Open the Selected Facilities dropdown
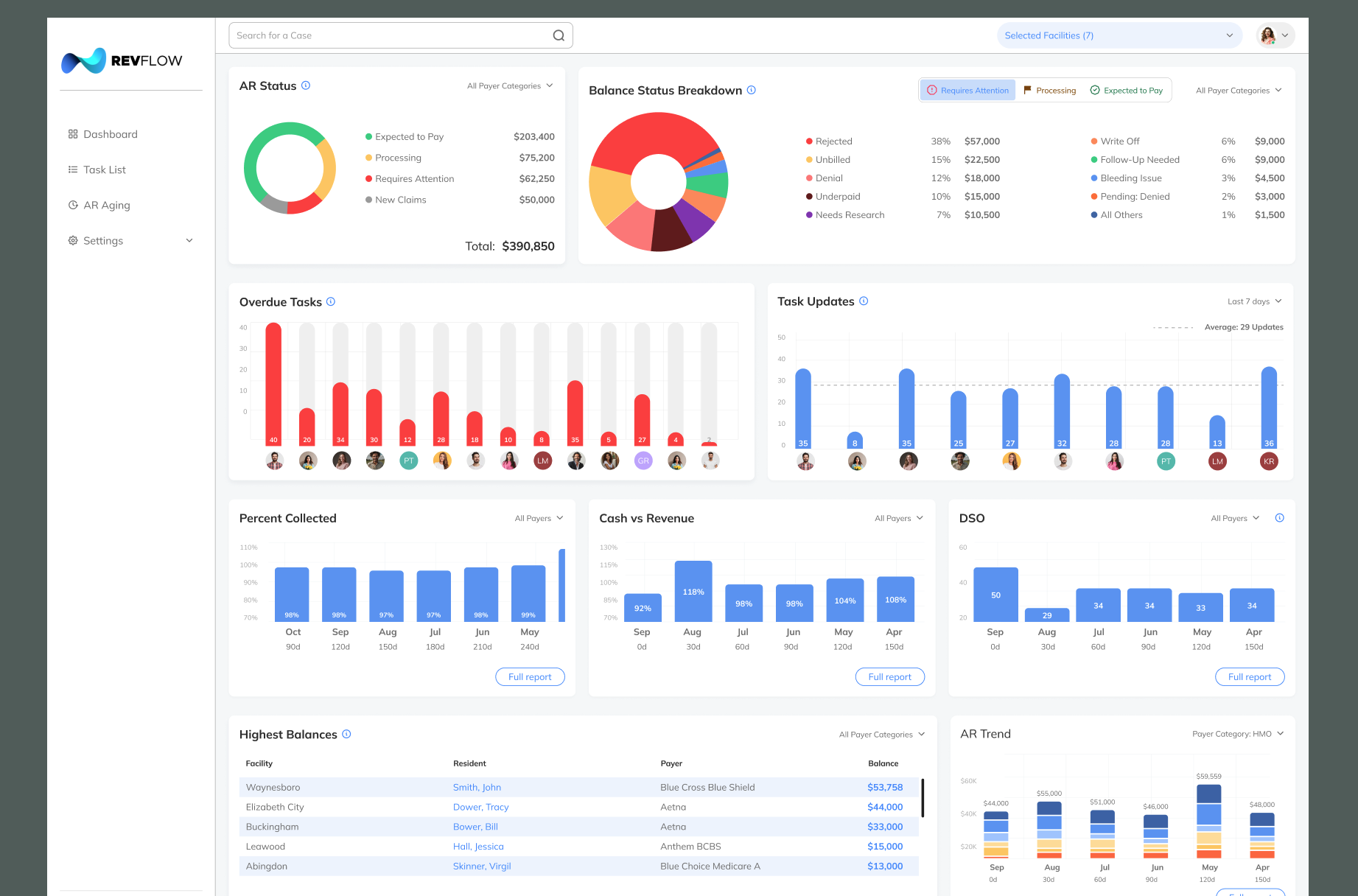 click(x=1119, y=35)
